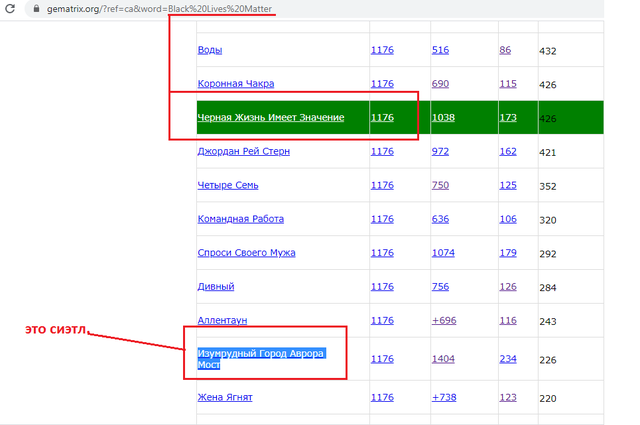Click 636 in the Командная Работа row

tap(440, 219)
